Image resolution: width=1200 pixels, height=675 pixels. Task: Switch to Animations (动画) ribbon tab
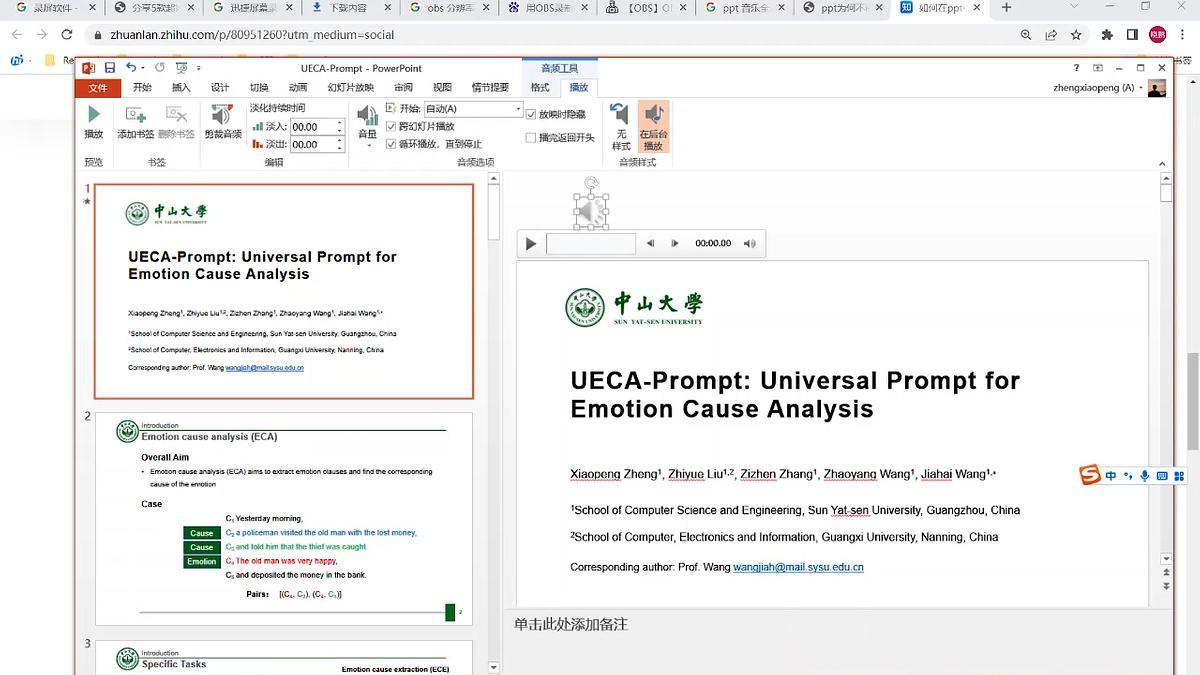pyautogui.click(x=298, y=88)
